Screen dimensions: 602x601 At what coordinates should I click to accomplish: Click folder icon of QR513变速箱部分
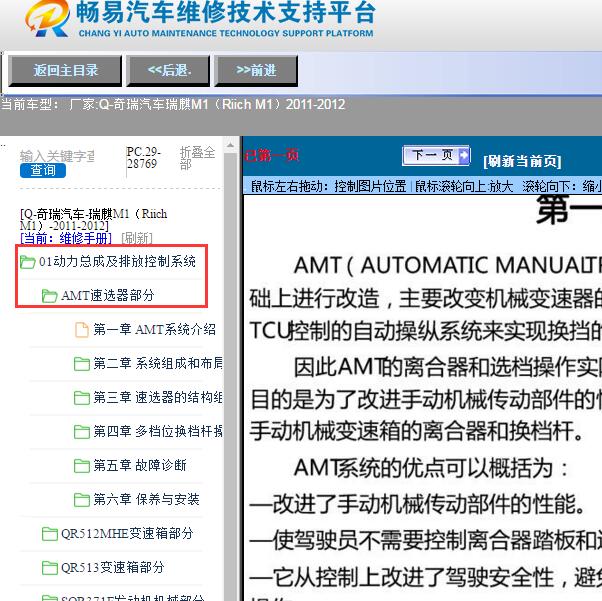[x=50, y=568]
